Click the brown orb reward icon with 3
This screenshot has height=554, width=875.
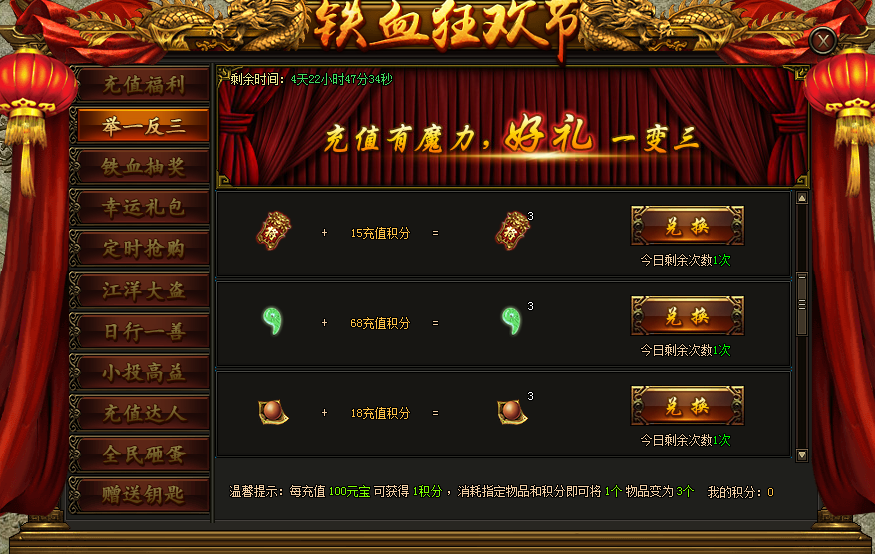pos(512,412)
